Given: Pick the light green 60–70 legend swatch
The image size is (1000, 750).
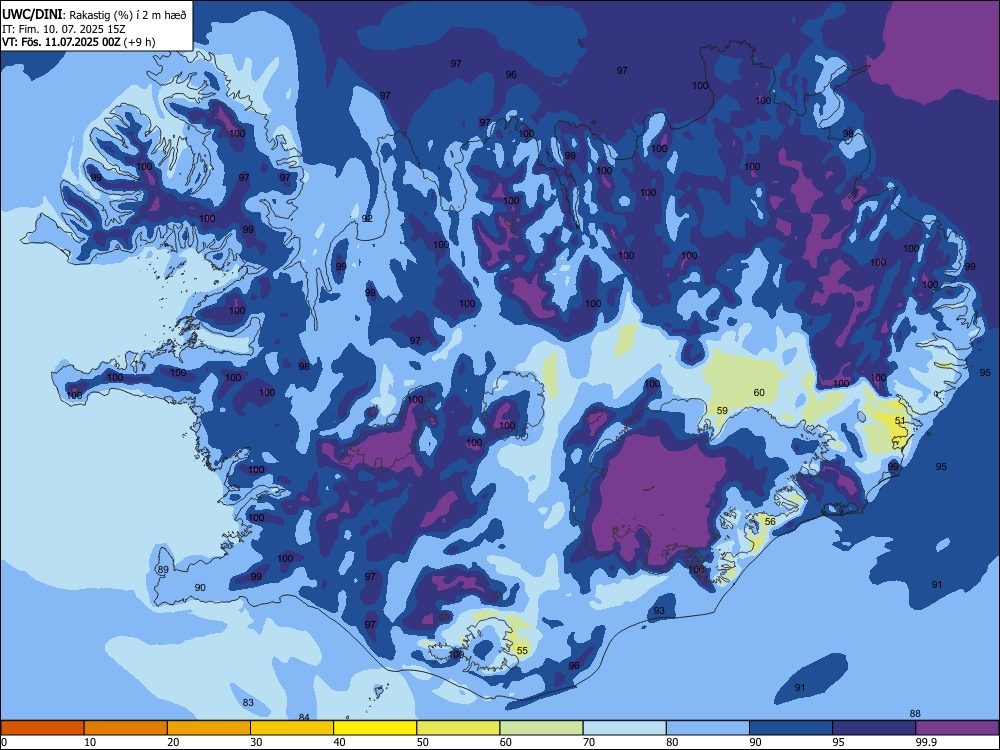Looking at the screenshot, I should click(x=541, y=728).
